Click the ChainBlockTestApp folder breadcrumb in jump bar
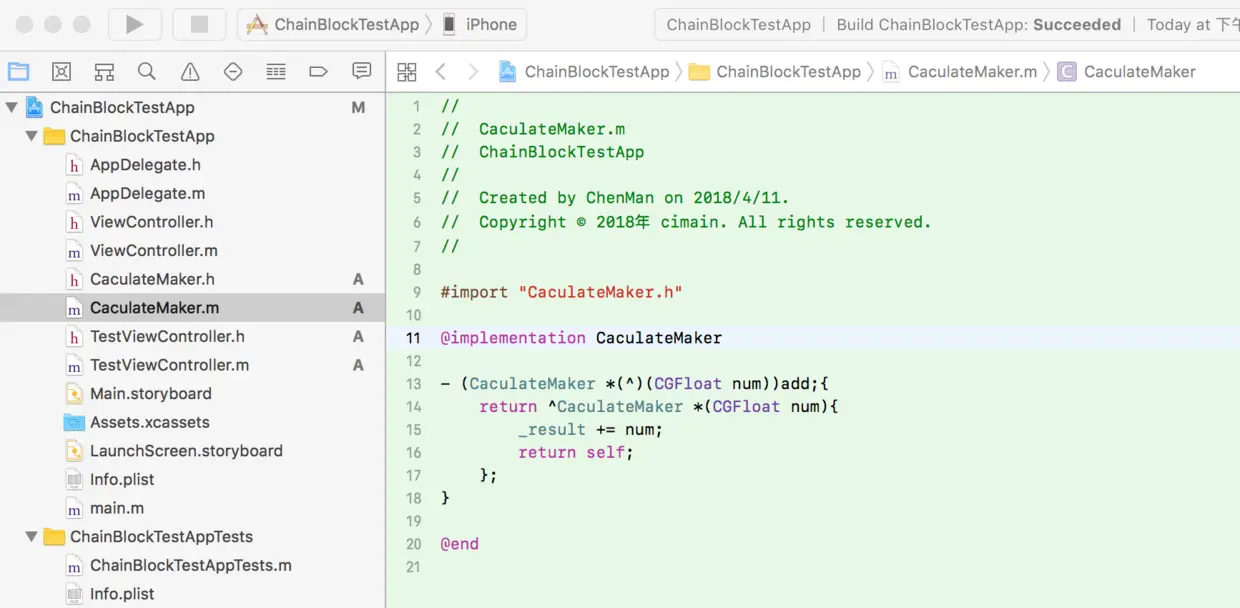Image resolution: width=1240 pixels, height=608 pixels. 776,72
